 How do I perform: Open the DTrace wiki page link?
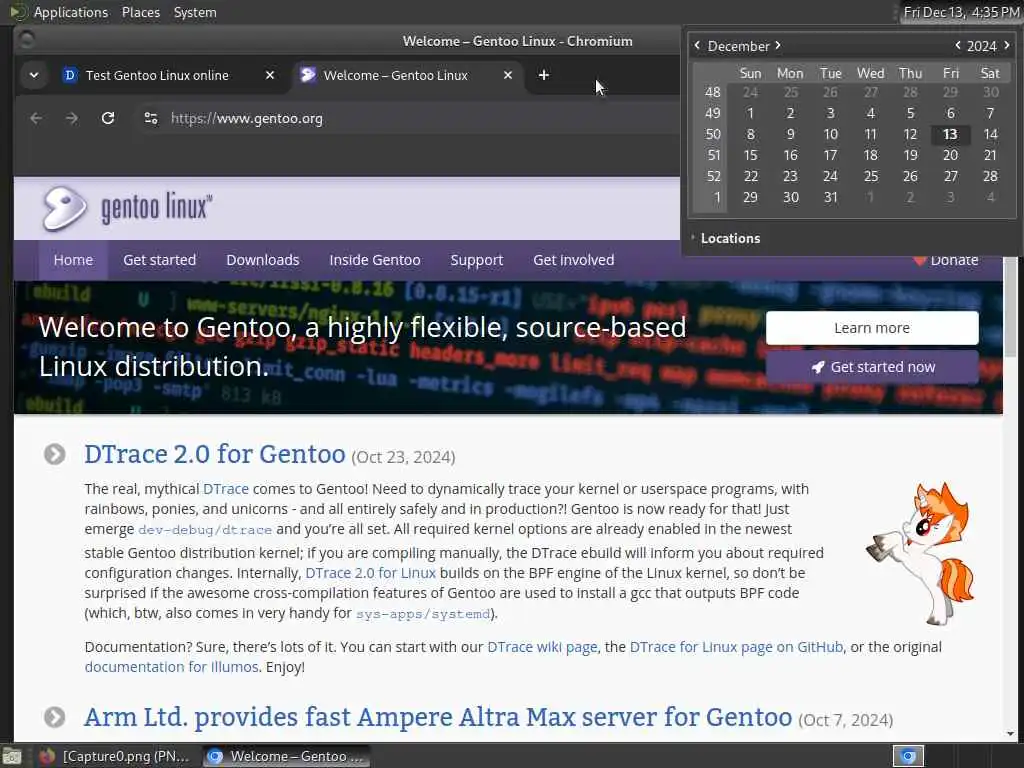coord(542,647)
